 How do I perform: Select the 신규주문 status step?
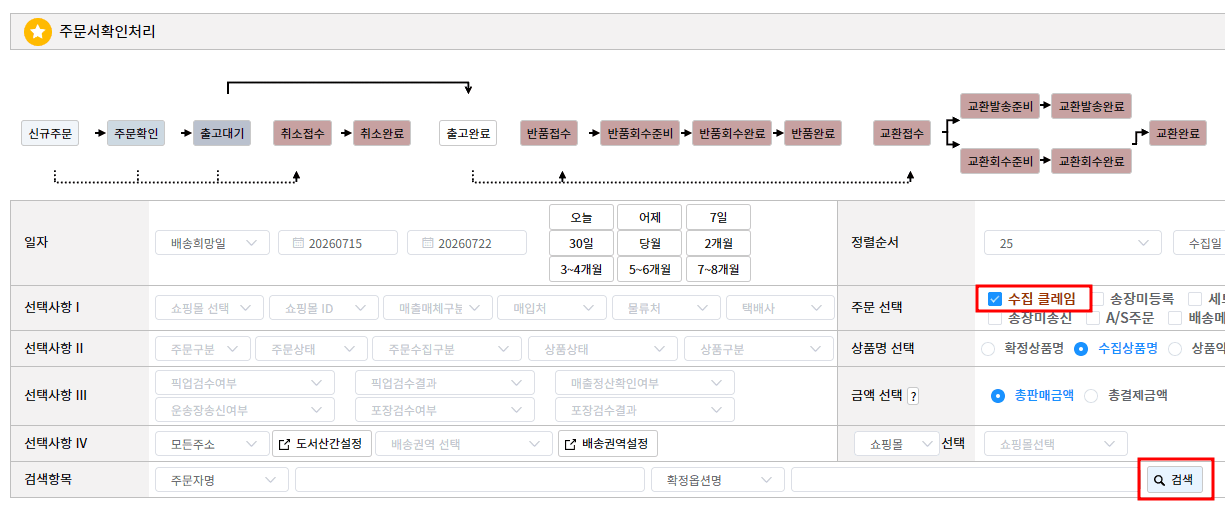click(50, 133)
